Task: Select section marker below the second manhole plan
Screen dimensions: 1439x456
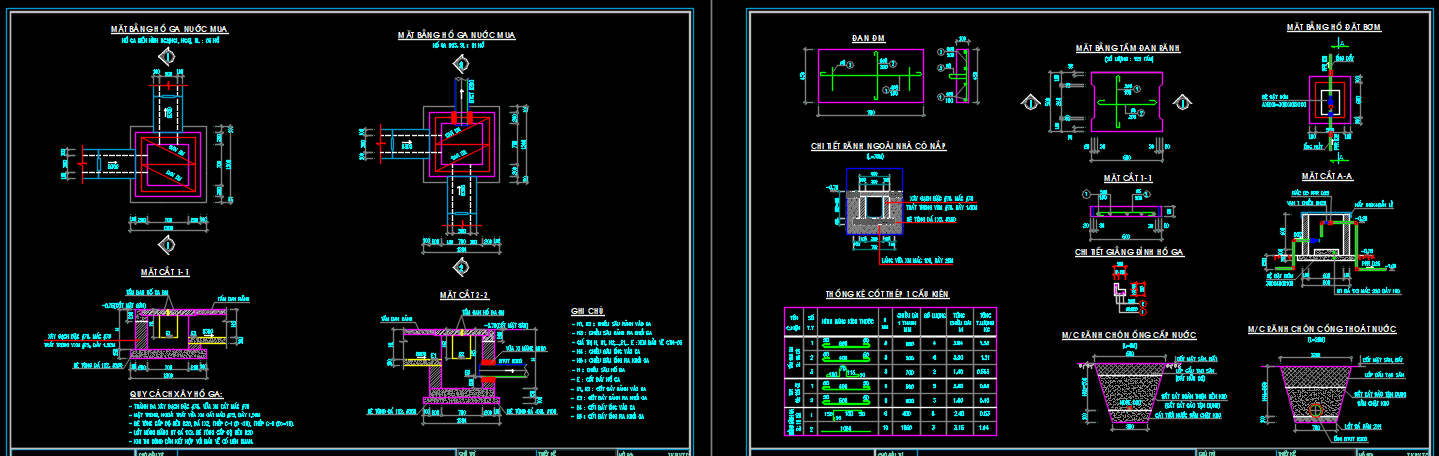Action: pyautogui.click(x=461, y=266)
